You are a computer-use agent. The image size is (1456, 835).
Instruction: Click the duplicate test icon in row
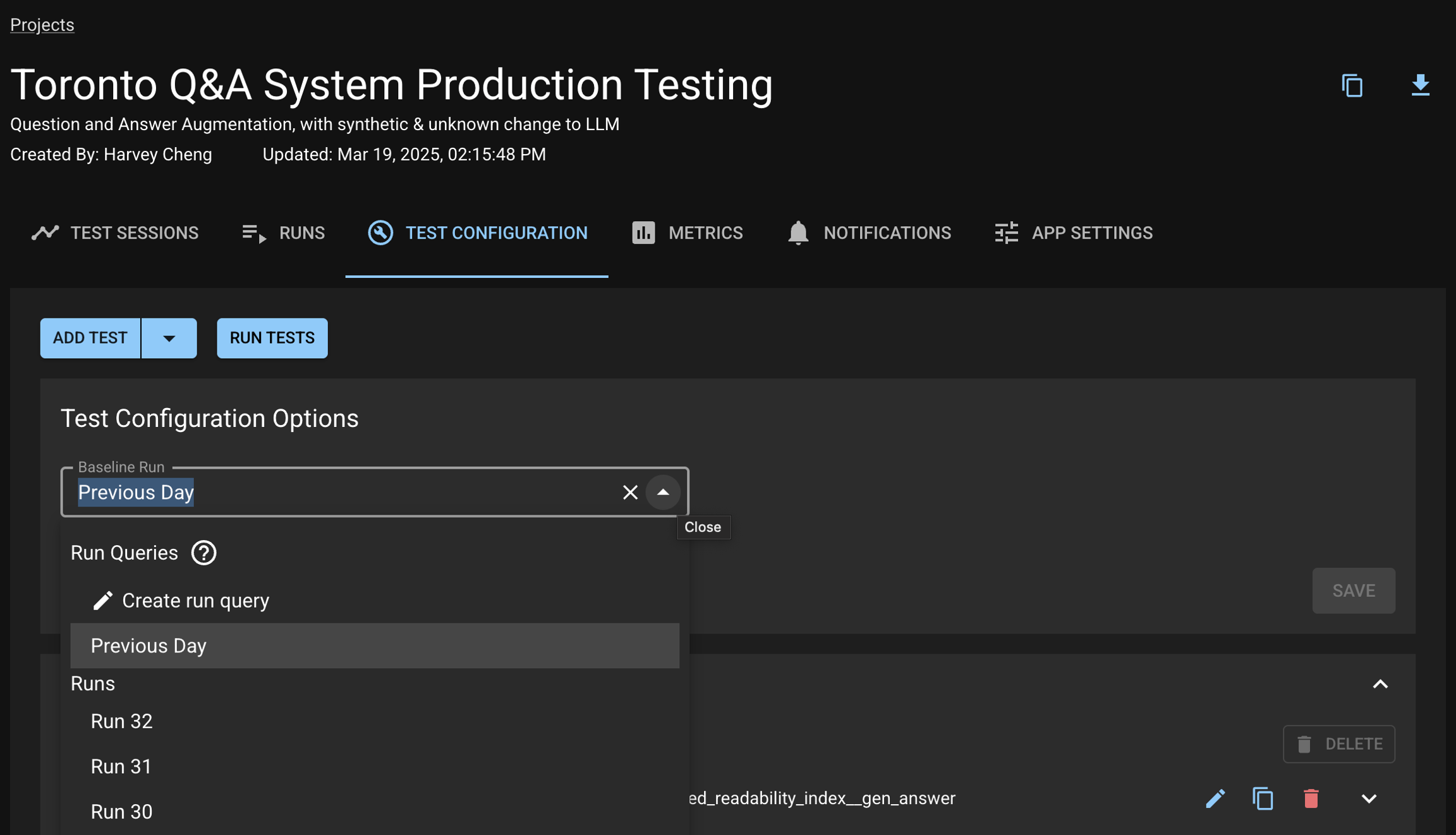tap(1263, 798)
